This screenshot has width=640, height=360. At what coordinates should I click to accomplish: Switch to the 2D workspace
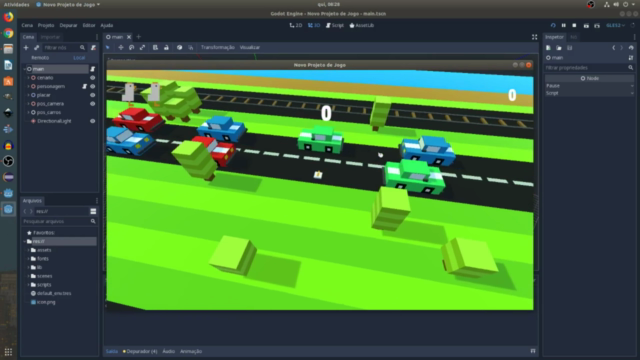[296, 25]
